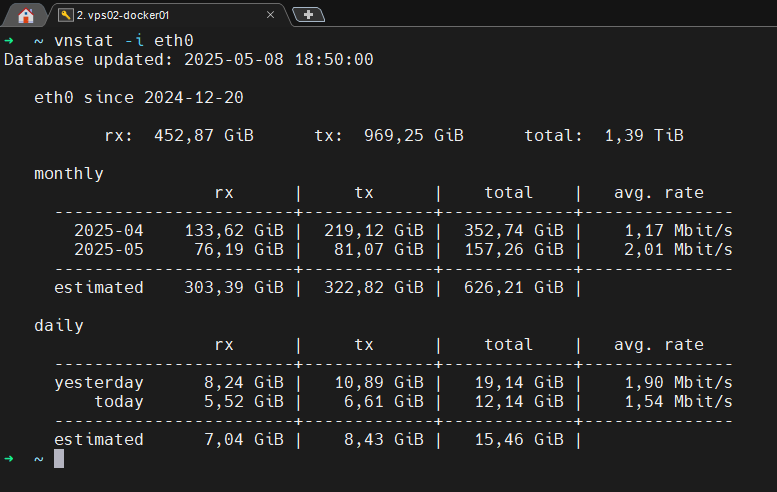Open a new tab with the plus button
777x492 pixels.
coord(308,14)
